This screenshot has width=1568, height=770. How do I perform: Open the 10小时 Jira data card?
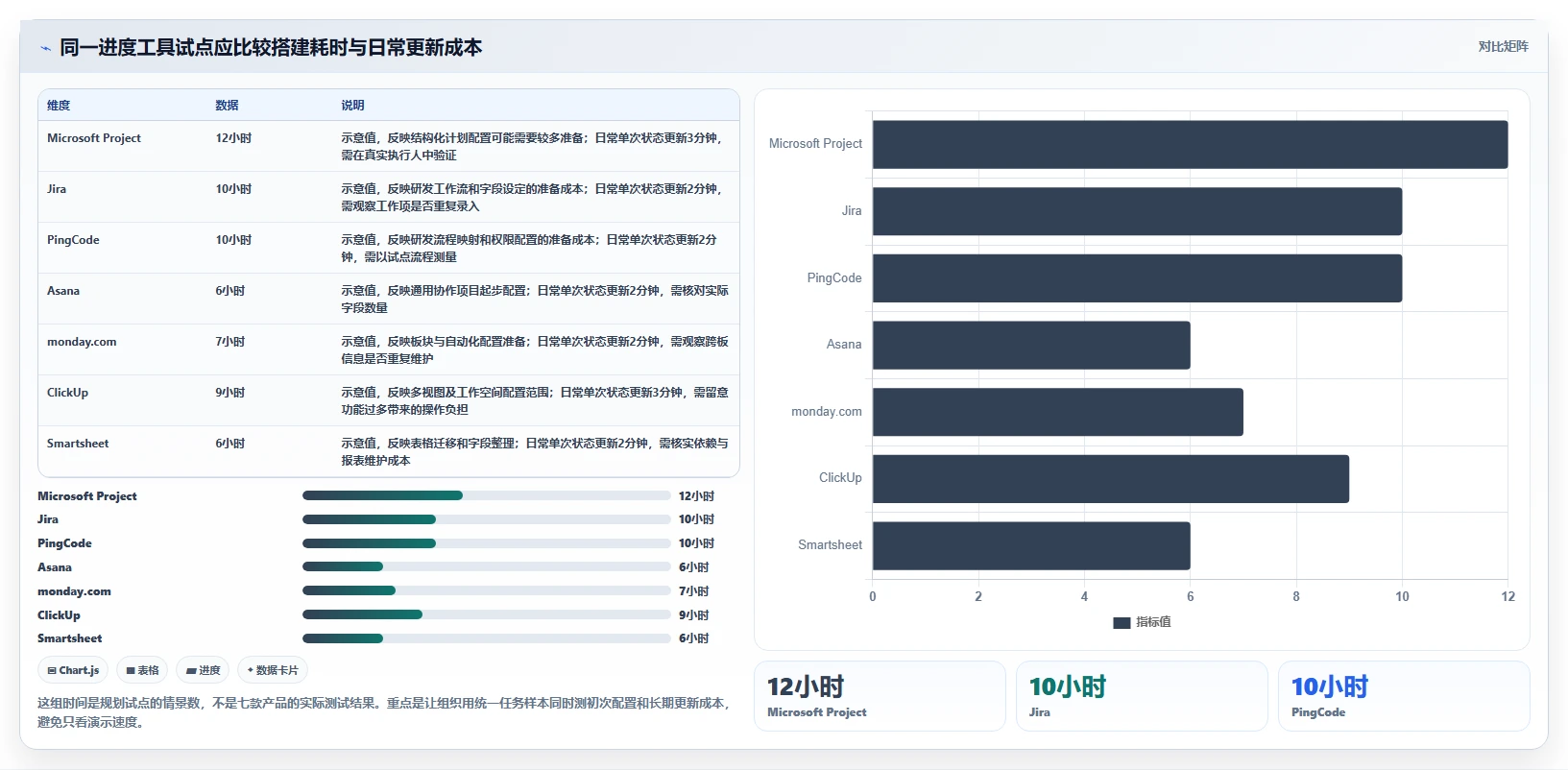[1142, 696]
